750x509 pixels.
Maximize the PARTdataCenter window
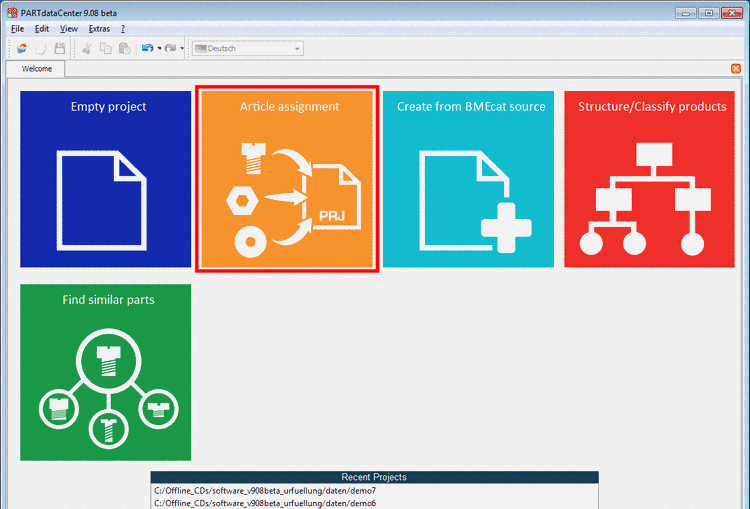(x=709, y=13)
